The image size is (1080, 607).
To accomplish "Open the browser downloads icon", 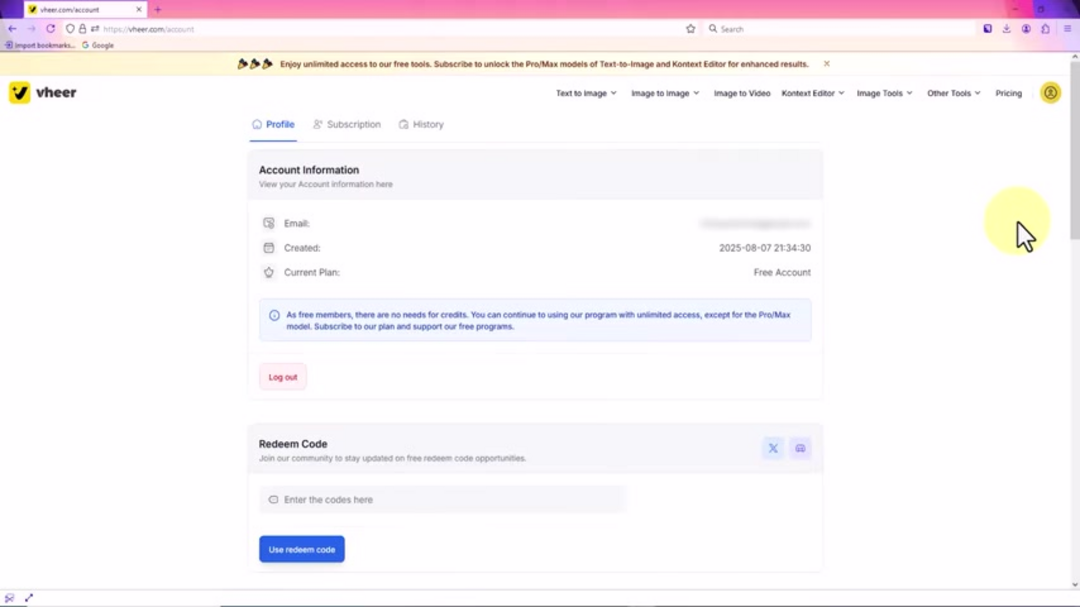I will 1007,29.
